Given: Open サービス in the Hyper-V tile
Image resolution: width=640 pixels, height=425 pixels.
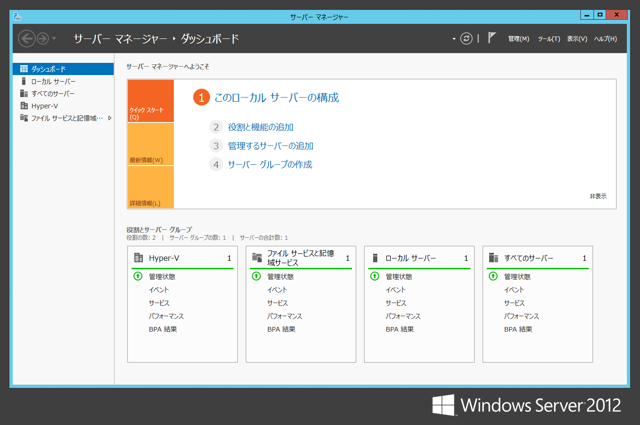Looking at the screenshot, I should tap(159, 303).
